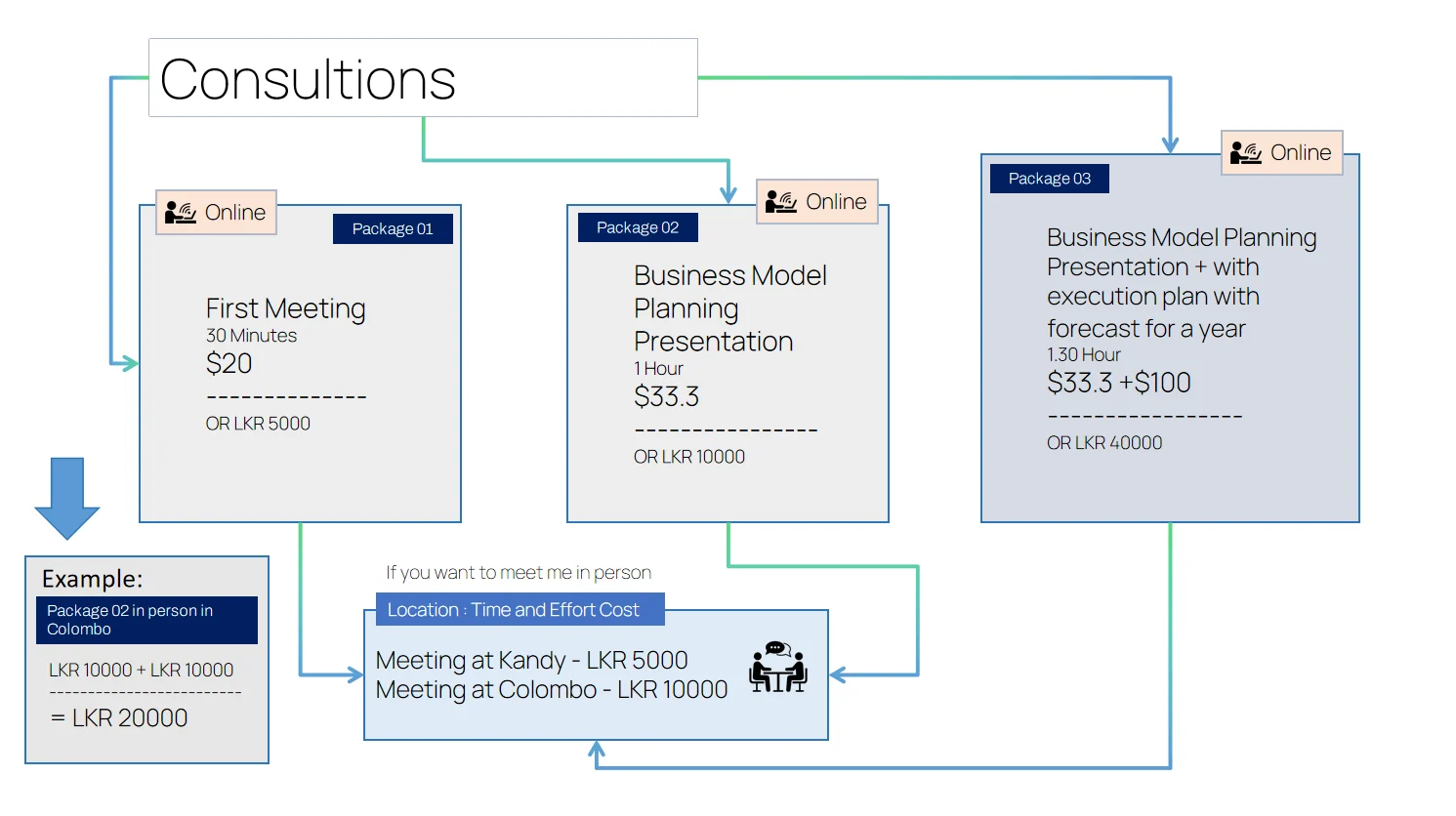The width and height of the screenshot is (1456, 816).
Task: Click the online icon on Package 03
Action: click(1246, 153)
